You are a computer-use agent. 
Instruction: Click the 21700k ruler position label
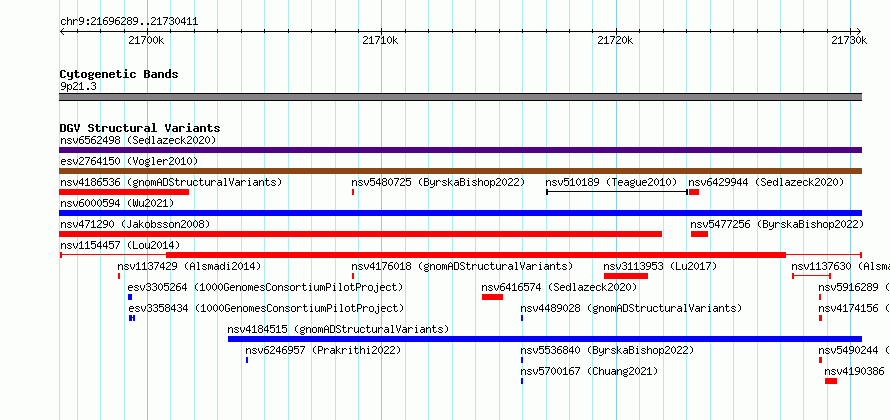tap(146, 40)
